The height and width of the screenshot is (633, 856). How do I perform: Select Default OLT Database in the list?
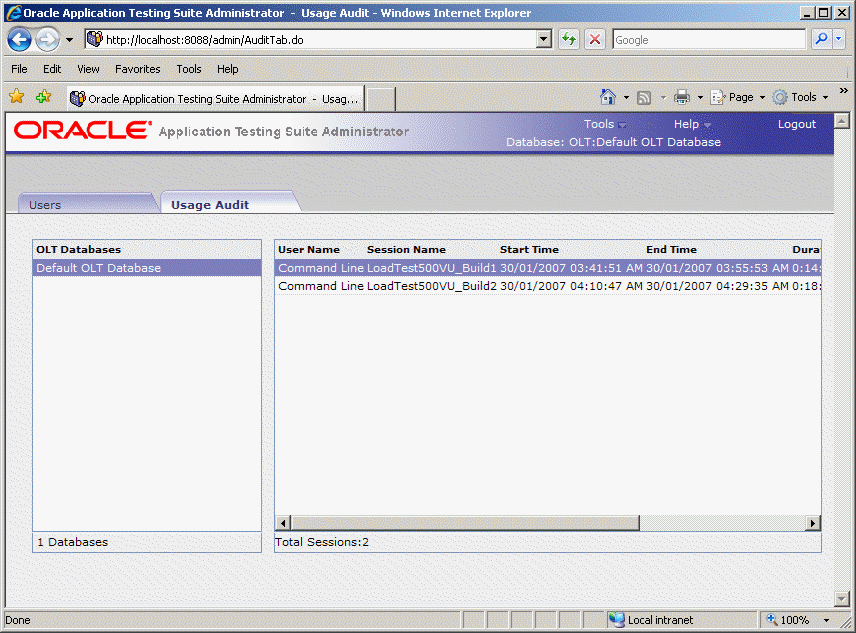click(100, 268)
